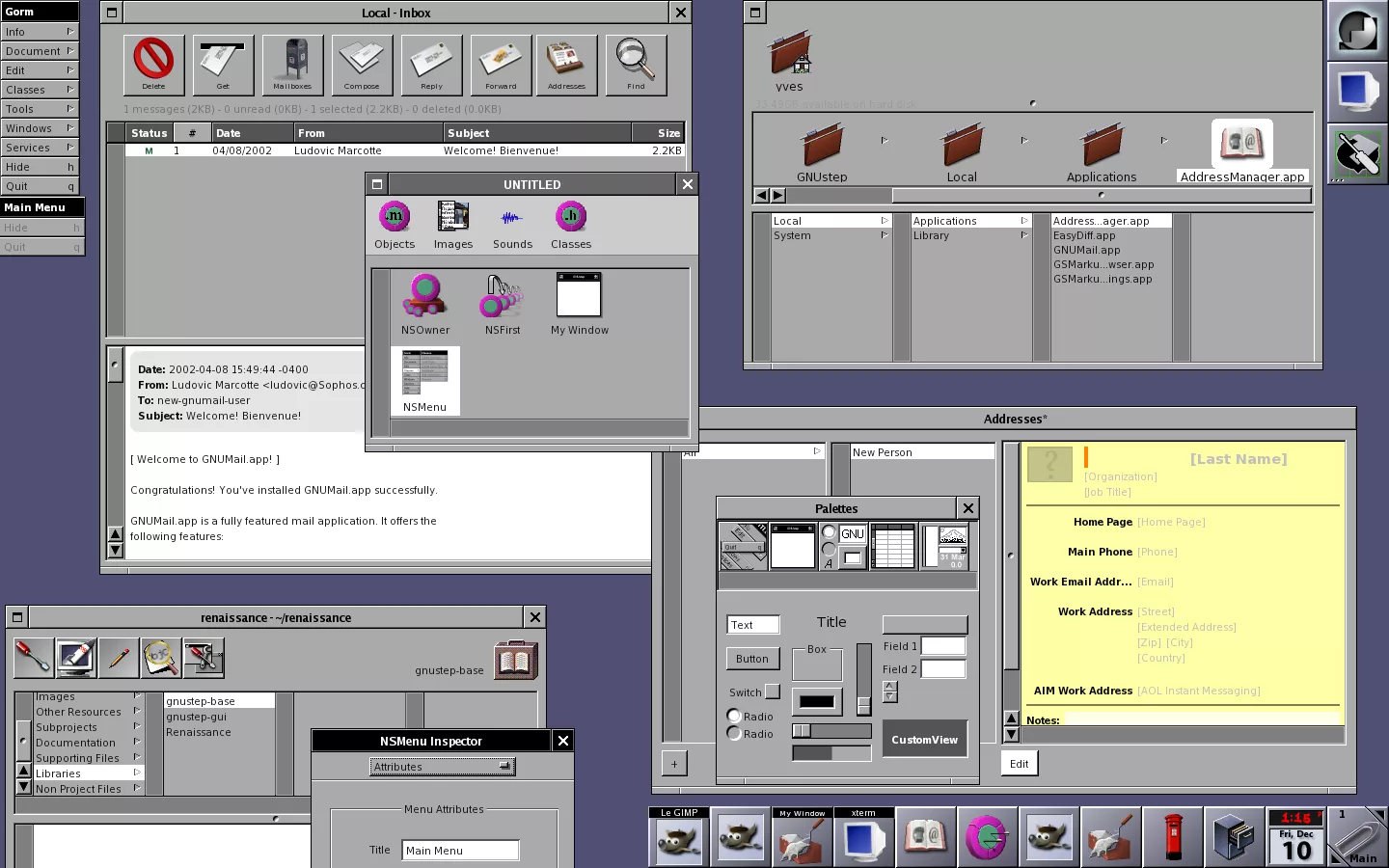Image resolution: width=1389 pixels, height=868 pixels.
Task: Open the Mailboxes icon in the Inbox toolbar
Action: coord(292,65)
